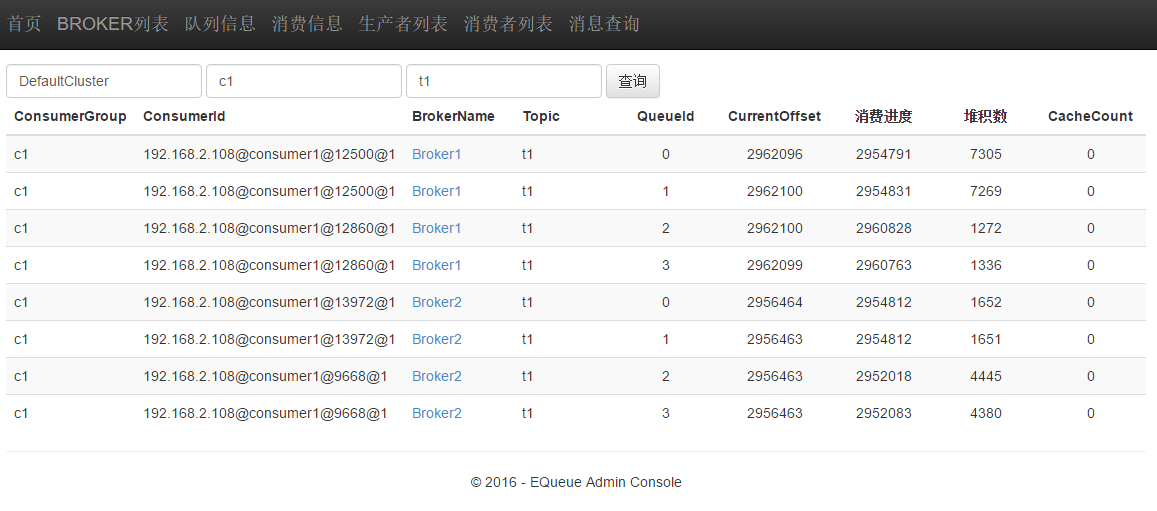Click the CurrentOffset column header
Screen dimensions: 1157x511
(x=774, y=117)
